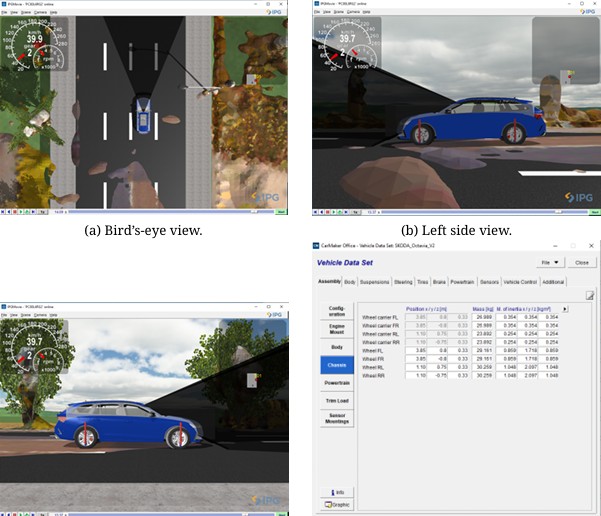The width and height of the screenshot is (601, 516).
Task: Open File dropdown in Vehicle Data Set window
Action: click(550, 263)
